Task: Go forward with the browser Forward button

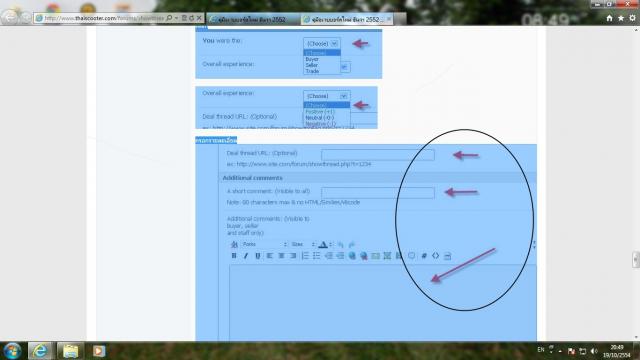Action: pos(26,18)
